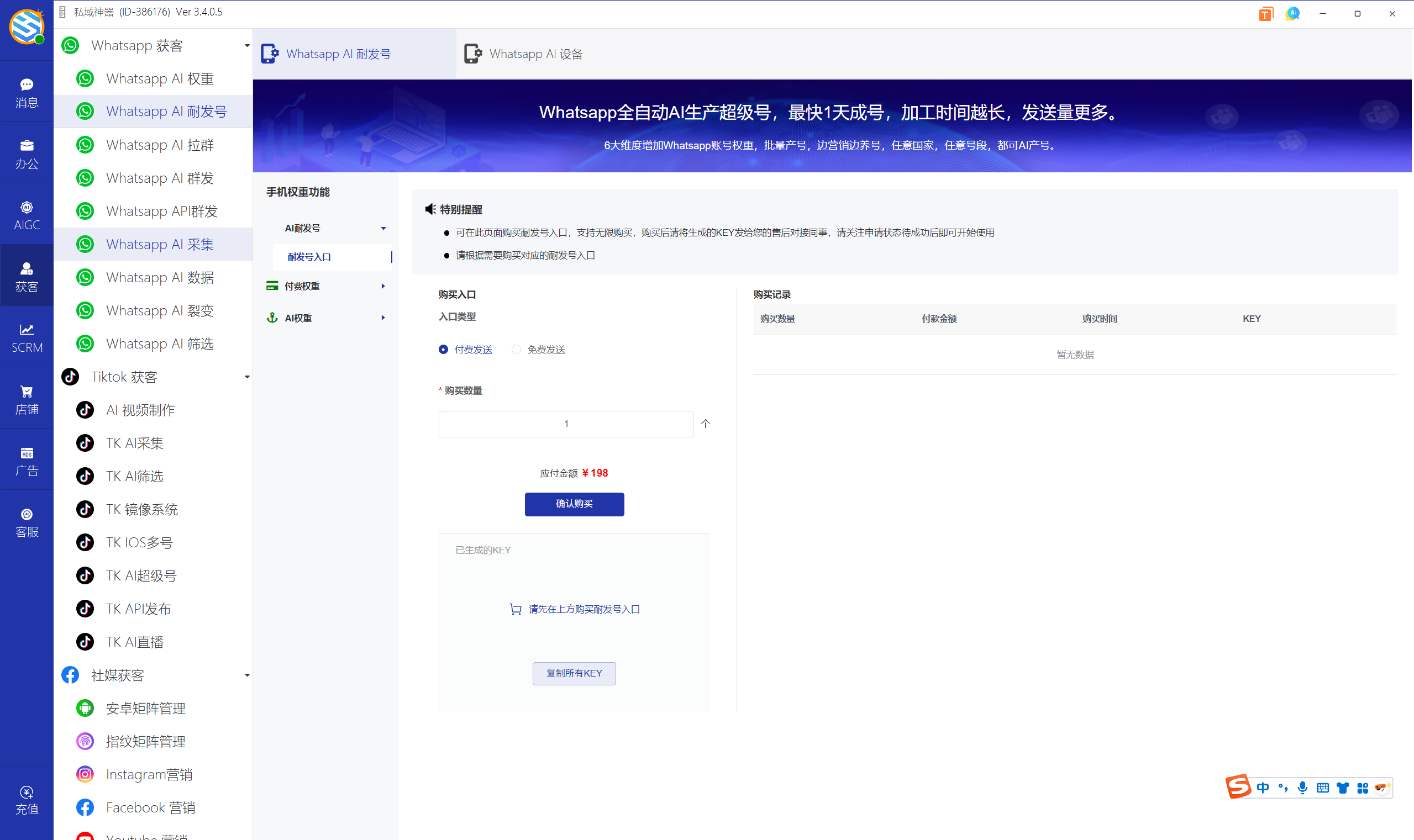This screenshot has height=840, width=1414.
Task: Click the AIGC sidebar icon
Action: click(27, 215)
